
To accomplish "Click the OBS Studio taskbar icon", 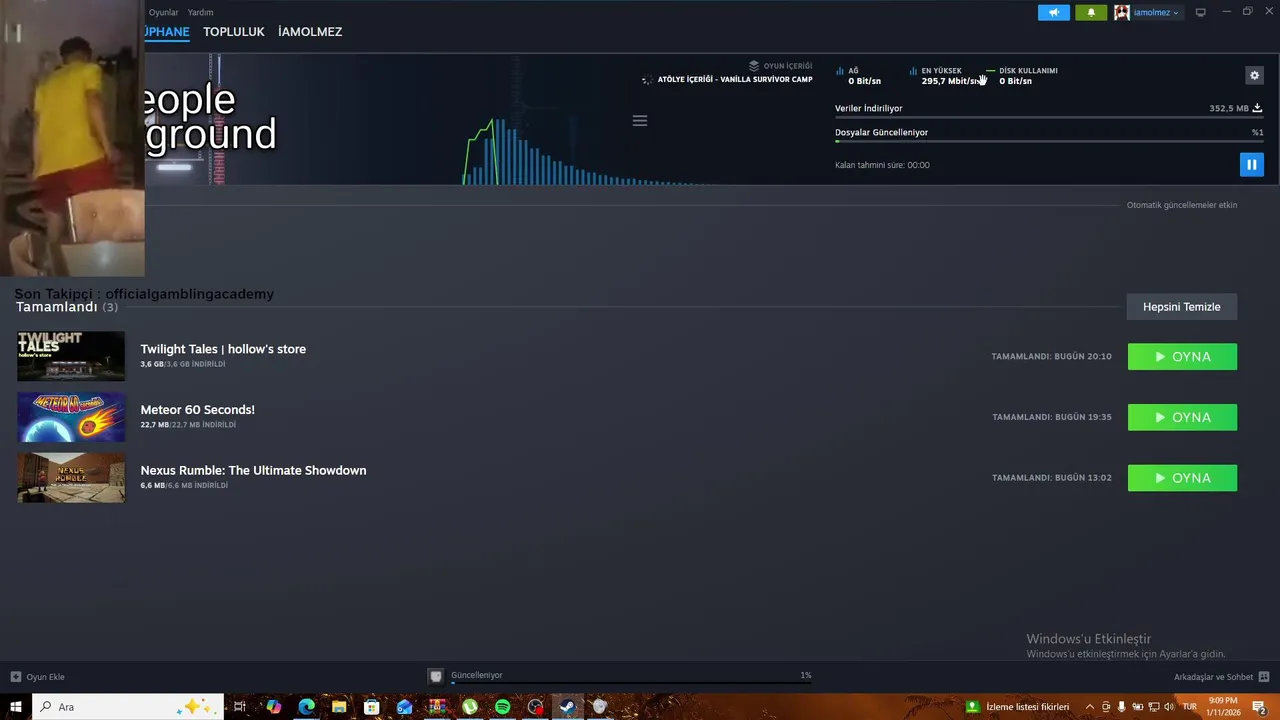I will 535,707.
